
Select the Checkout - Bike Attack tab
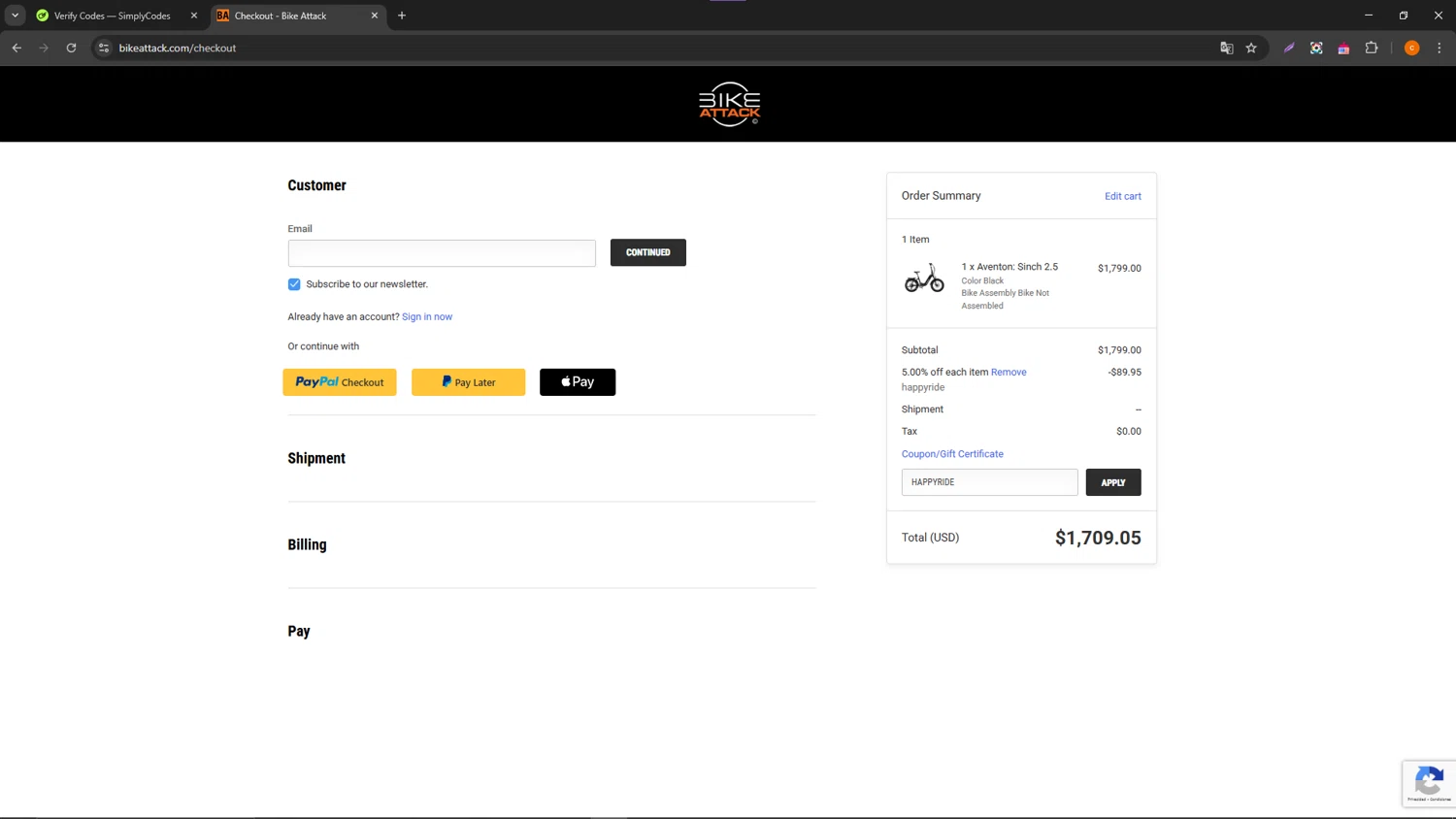click(298, 16)
